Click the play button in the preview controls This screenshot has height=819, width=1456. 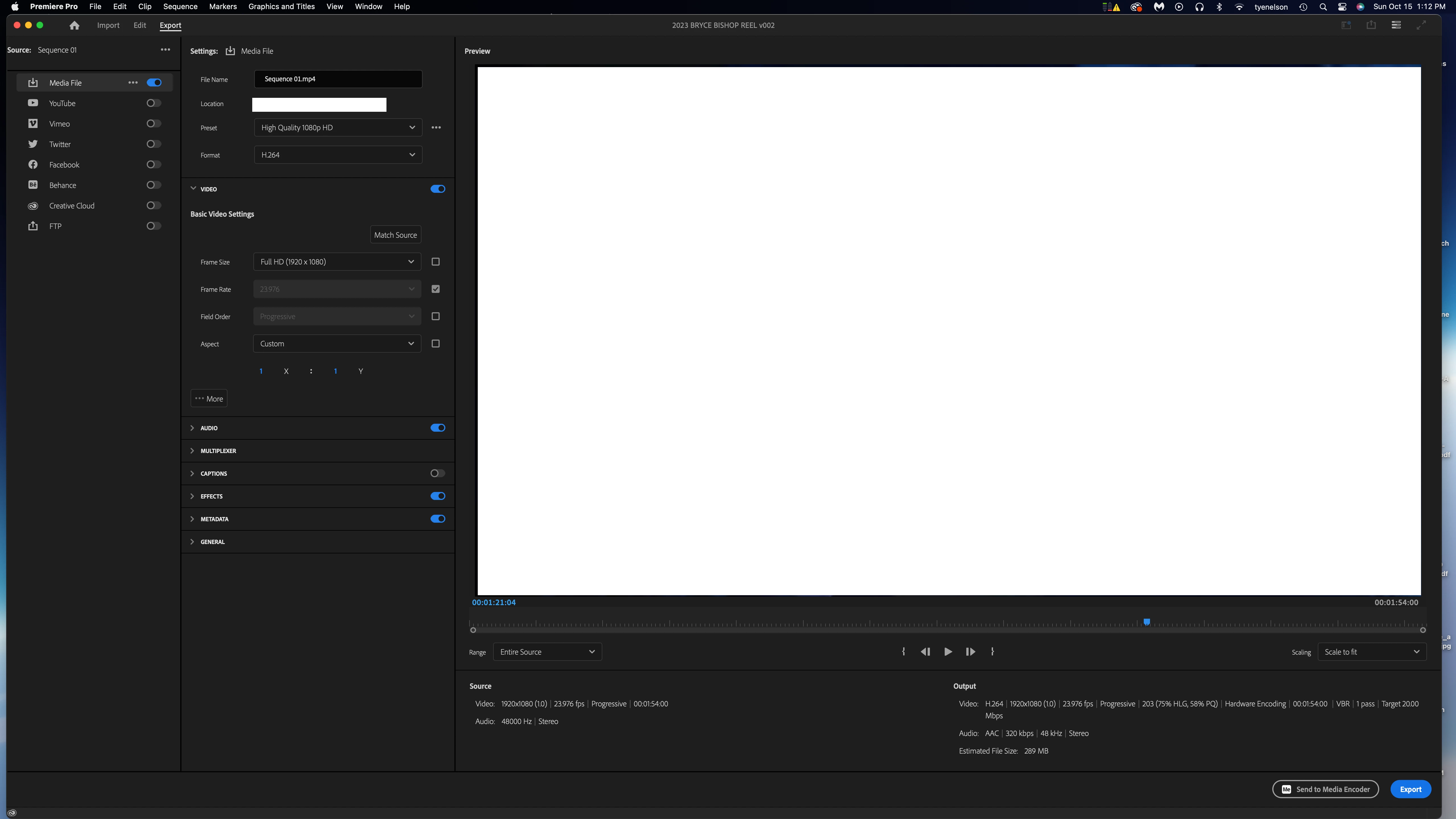point(948,652)
